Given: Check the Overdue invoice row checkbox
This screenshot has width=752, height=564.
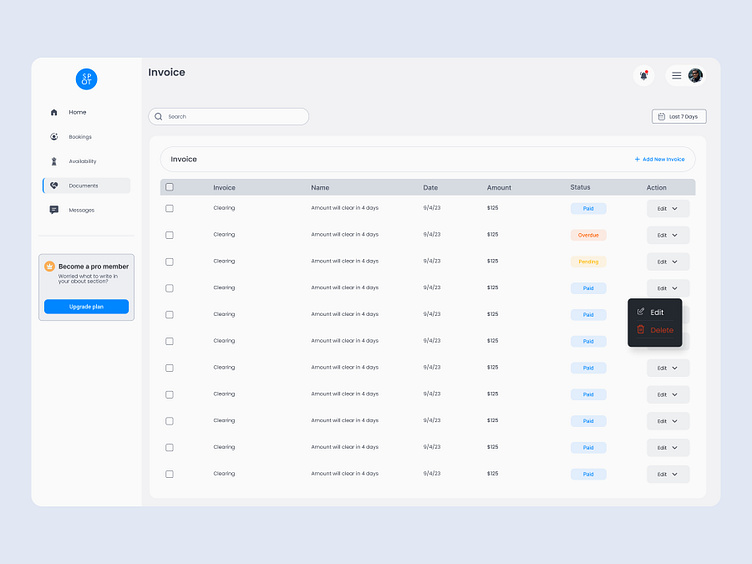Looking at the screenshot, I should click(x=169, y=235).
